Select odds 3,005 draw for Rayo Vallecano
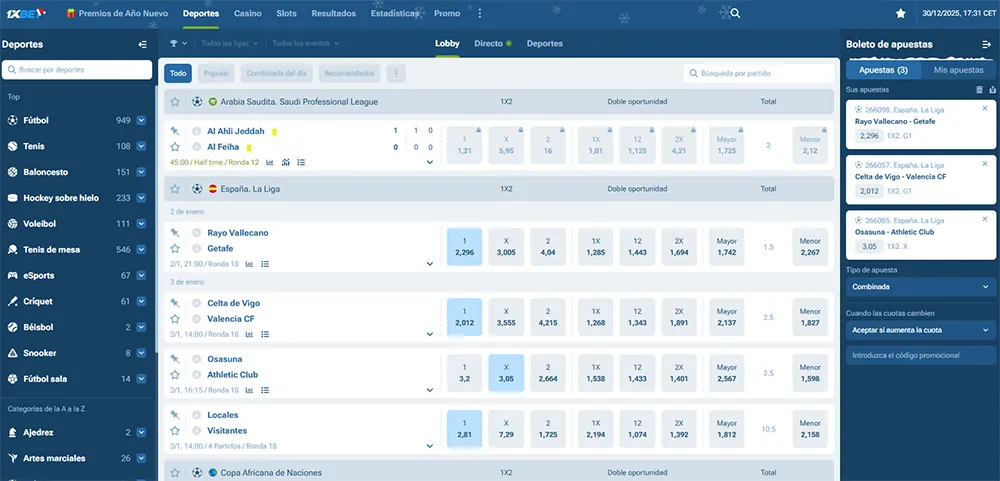This screenshot has width=1000, height=481. click(x=506, y=247)
